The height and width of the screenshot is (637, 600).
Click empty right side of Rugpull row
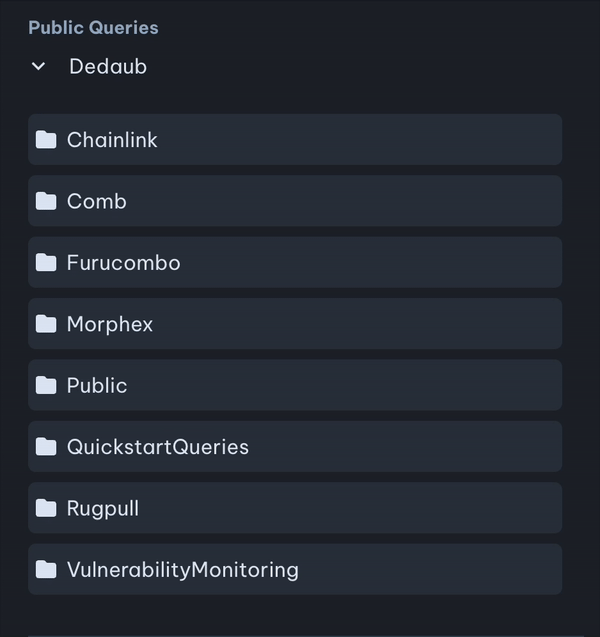pyautogui.click(x=400, y=508)
